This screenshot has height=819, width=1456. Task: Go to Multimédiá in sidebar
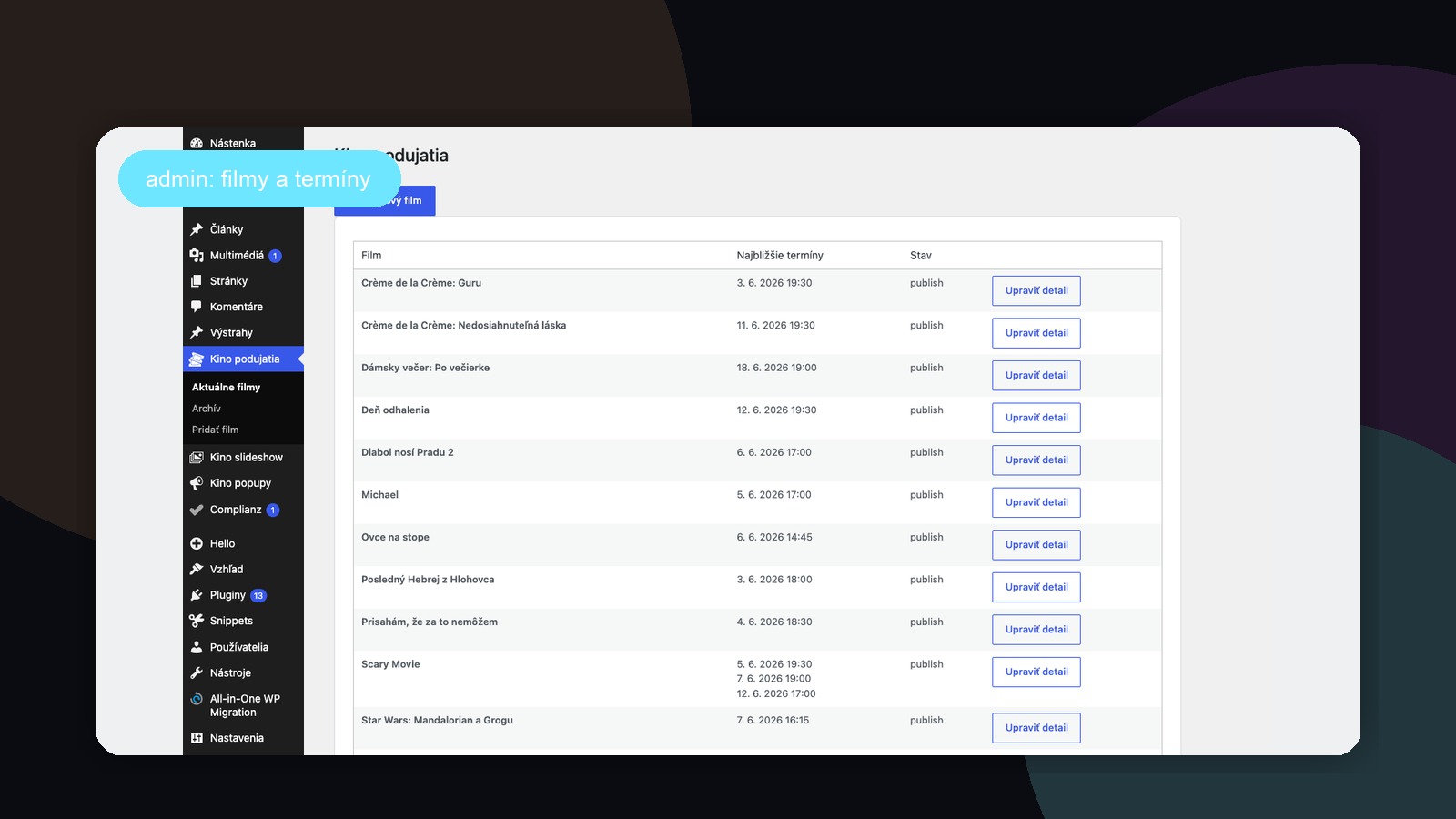[x=237, y=256]
